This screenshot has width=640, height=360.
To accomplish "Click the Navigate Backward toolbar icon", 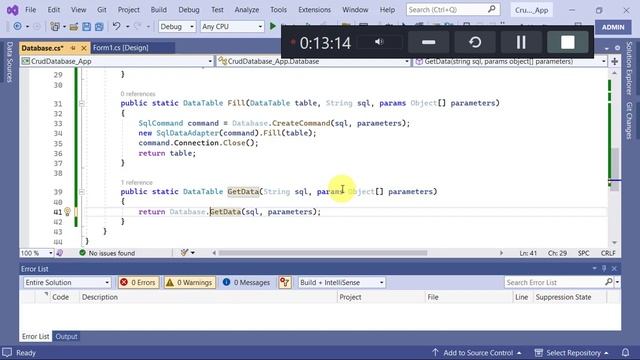I will [18, 27].
